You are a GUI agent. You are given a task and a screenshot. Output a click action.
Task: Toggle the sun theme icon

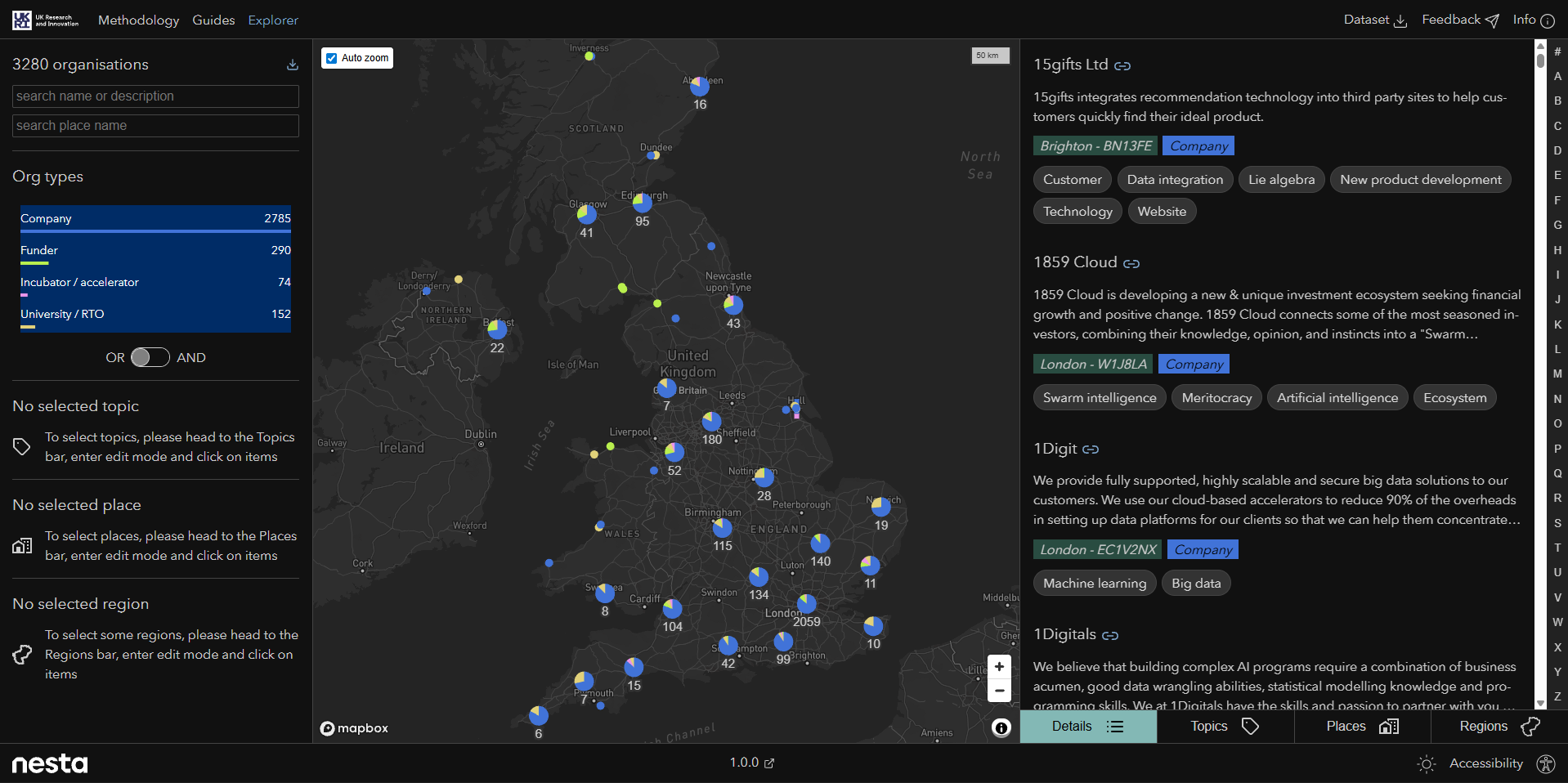1427,763
